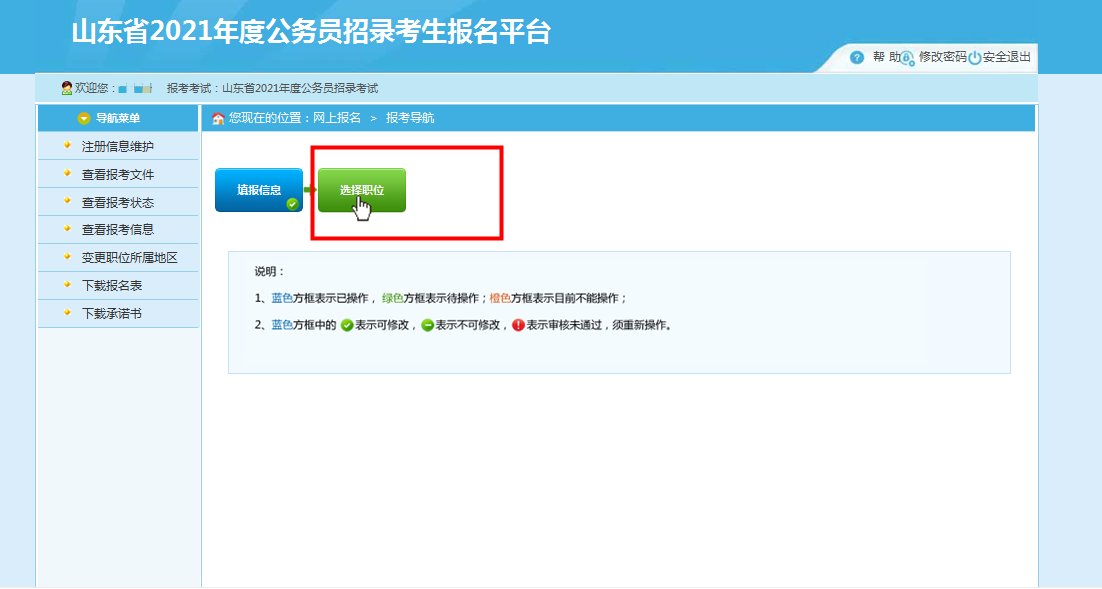Click the red exclamation icon in the instructions
This screenshot has width=1102, height=589.
518,323
